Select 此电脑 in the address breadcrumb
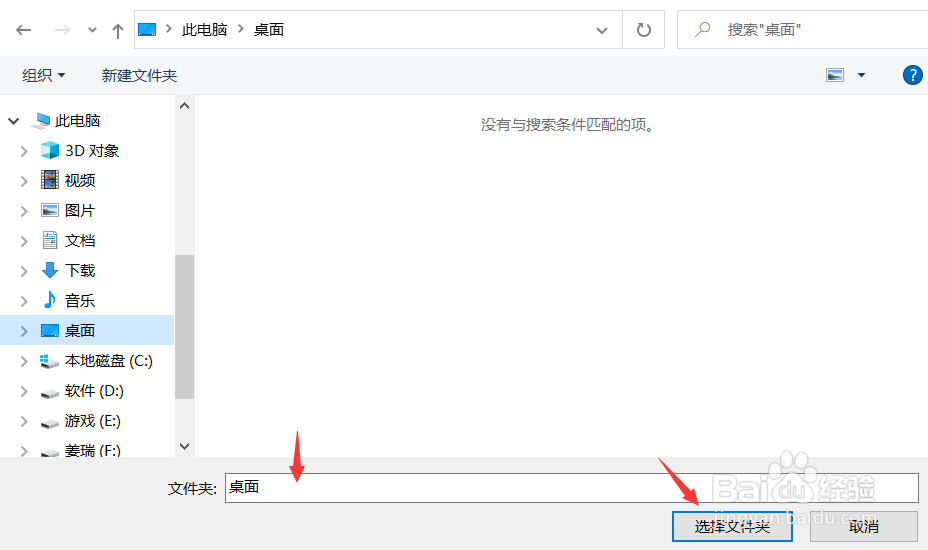 [x=204, y=30]
